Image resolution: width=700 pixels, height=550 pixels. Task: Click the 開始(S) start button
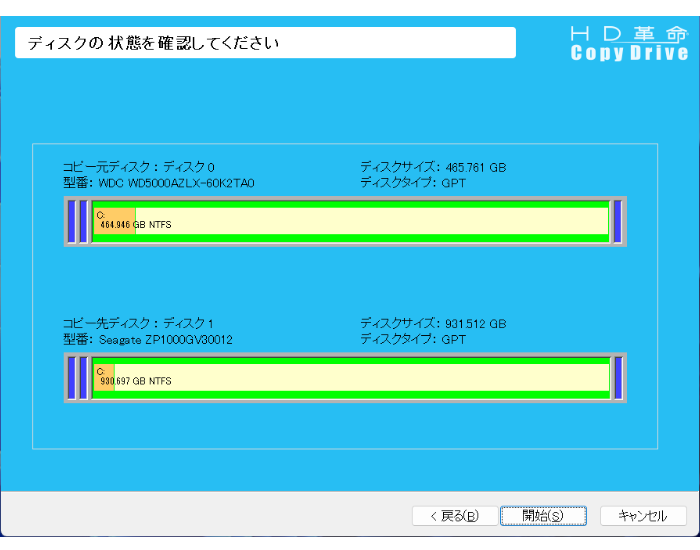[x=542, y=516]
